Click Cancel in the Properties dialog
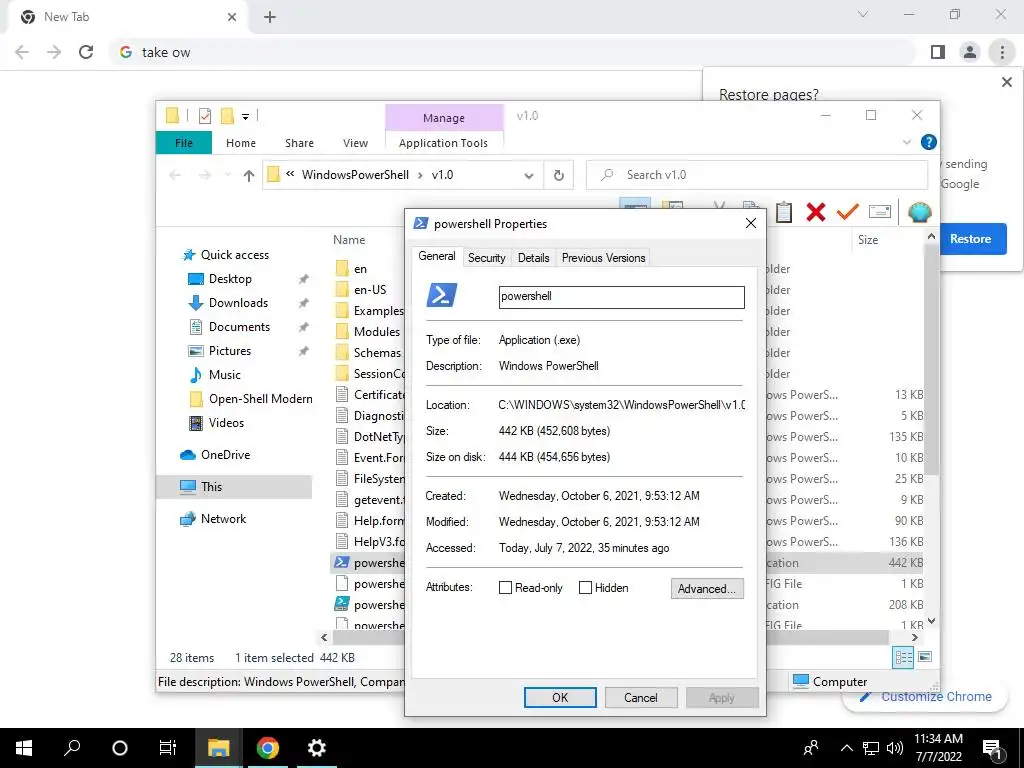This screenshot has width=1024, height=768. coord(641,697)
